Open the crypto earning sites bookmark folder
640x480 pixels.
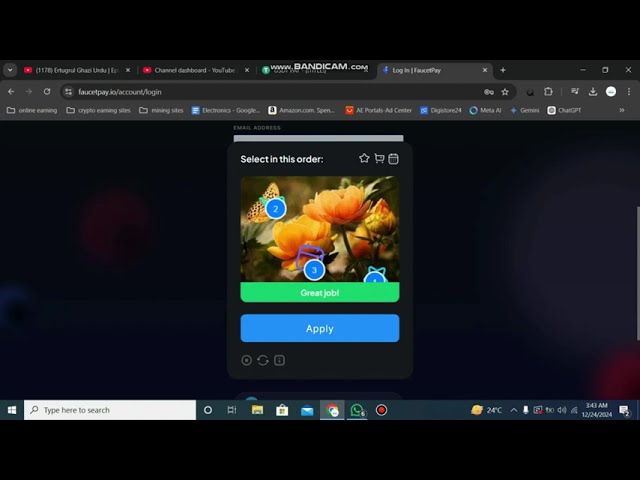tap(98, 110)
